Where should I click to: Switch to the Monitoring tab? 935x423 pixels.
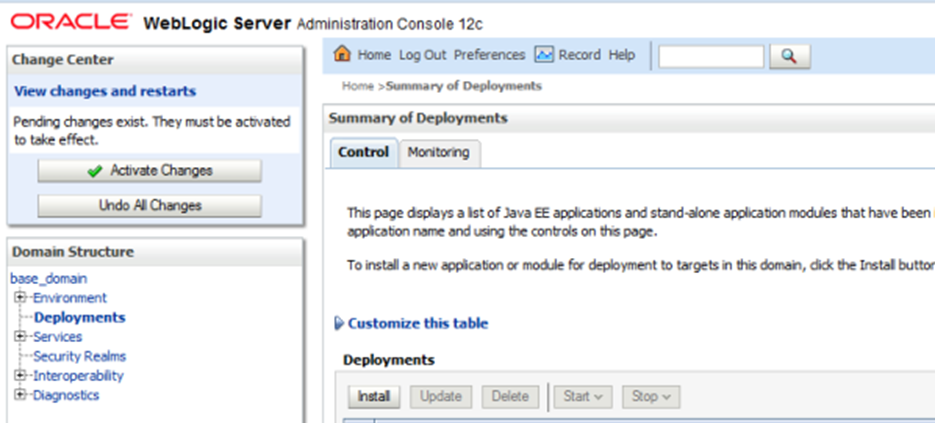tap(439, 153)
